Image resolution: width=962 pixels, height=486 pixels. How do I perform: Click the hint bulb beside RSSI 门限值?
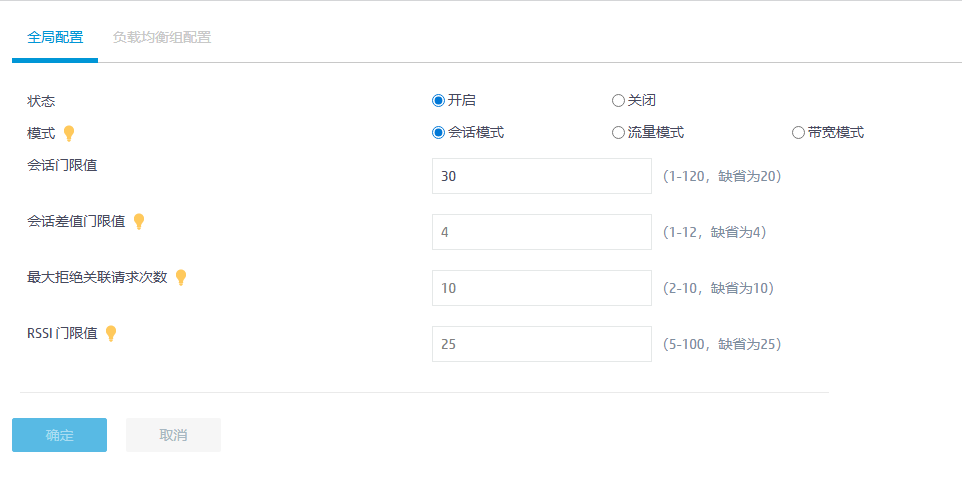(111, 334)
